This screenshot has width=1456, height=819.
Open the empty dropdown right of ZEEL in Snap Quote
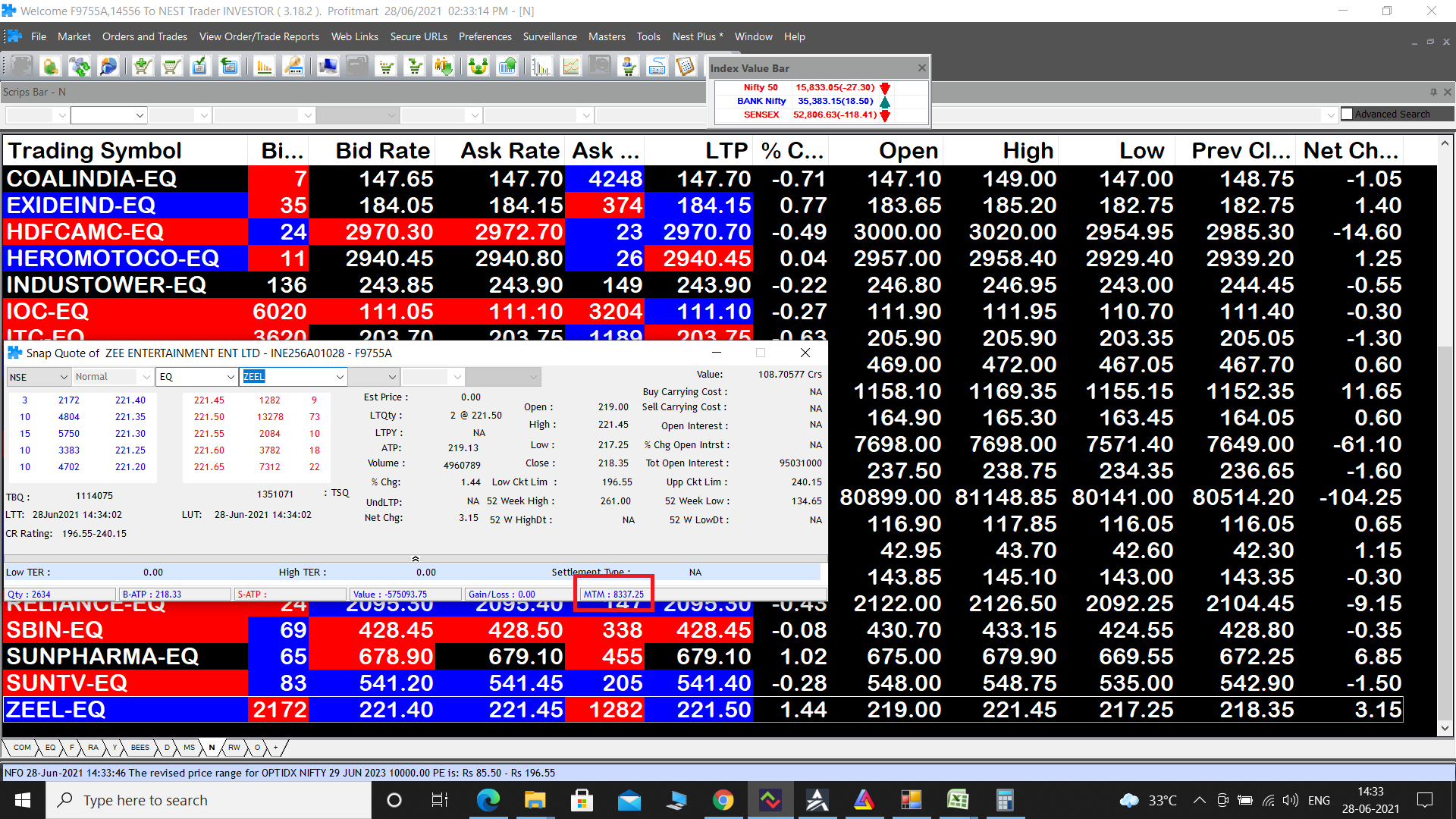pyautogui.click(x=374, y=377)
